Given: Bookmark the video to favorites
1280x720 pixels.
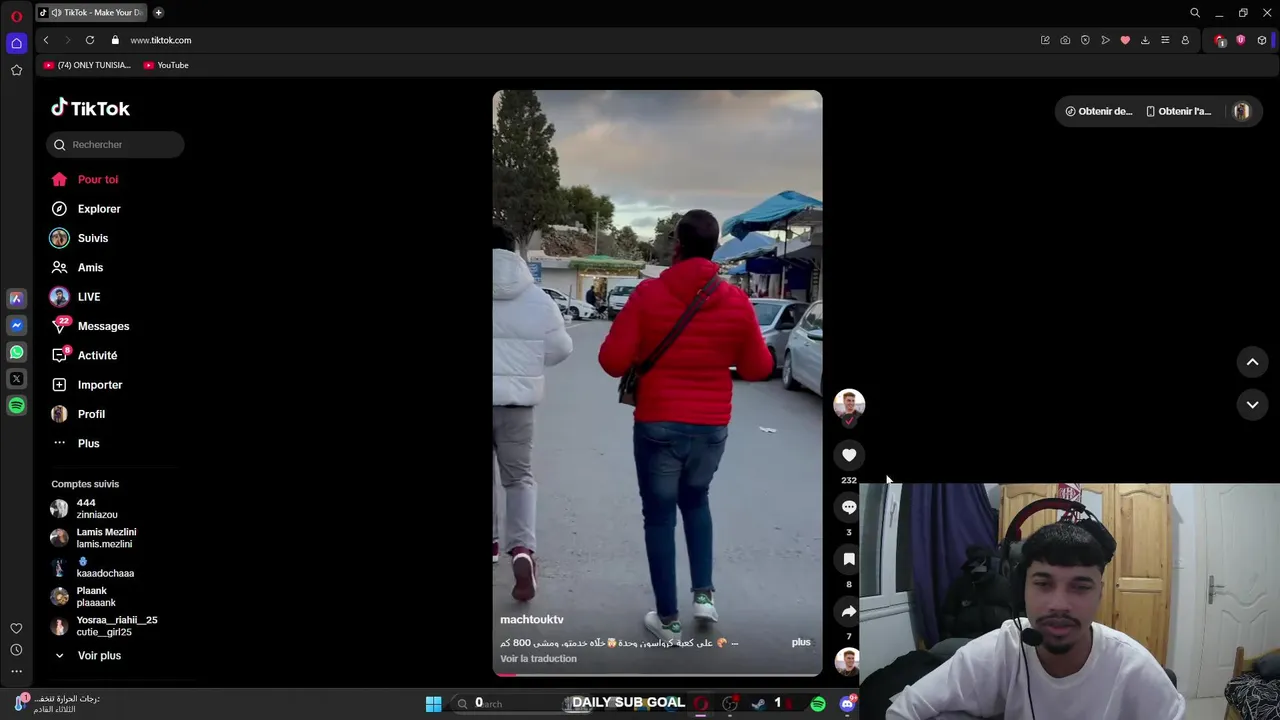Looking at the screenshot, I should click(x=849, y=559).
